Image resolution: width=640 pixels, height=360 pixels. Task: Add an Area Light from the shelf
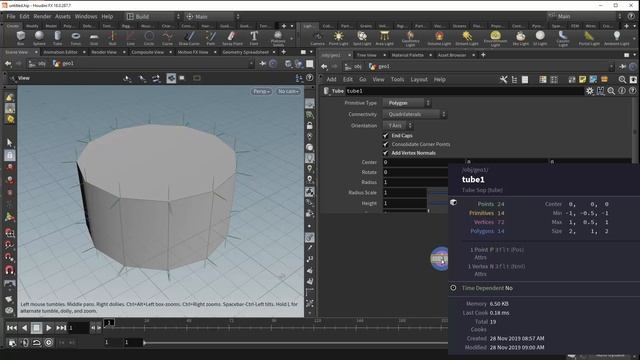384,38
